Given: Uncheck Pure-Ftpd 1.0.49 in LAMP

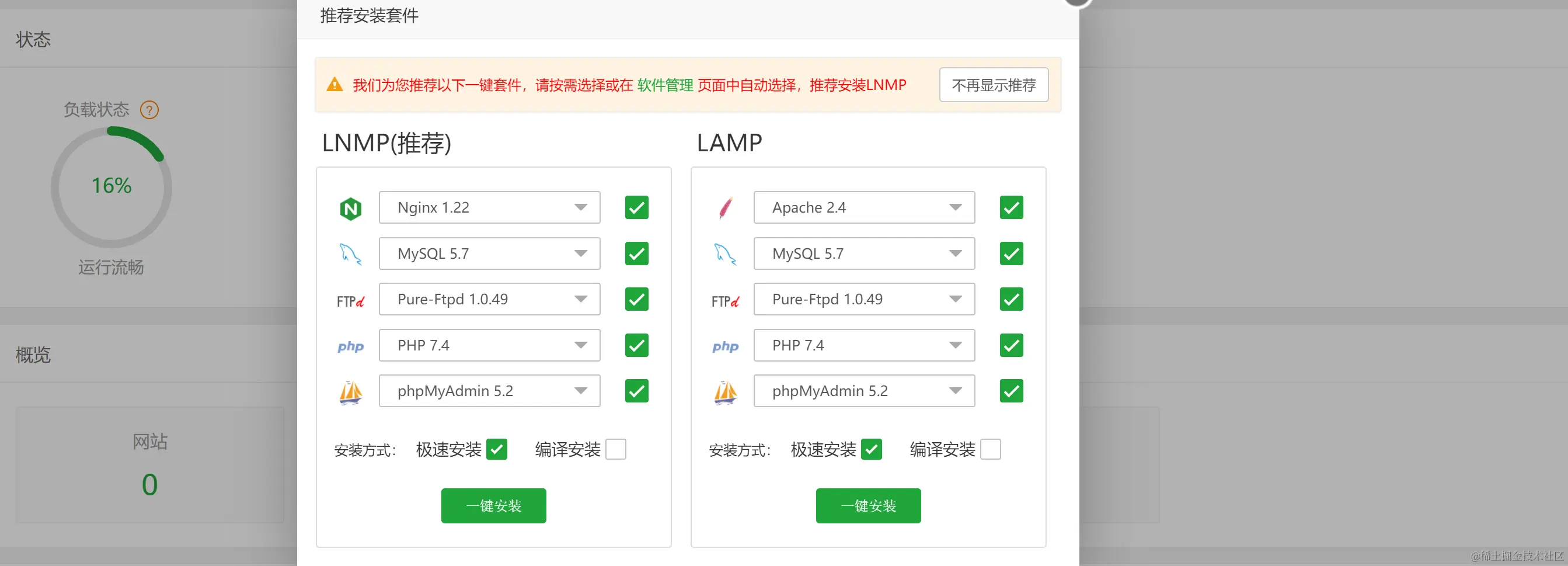Looking at the screenshot, I should [x=1012, y=299].
